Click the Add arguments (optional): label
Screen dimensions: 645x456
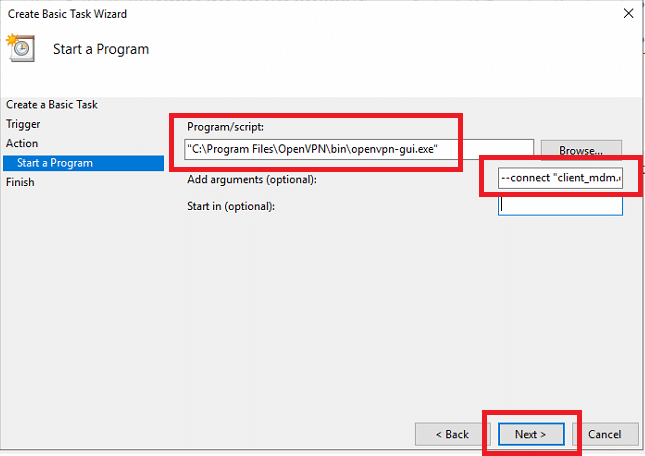[x=252, y=180]
